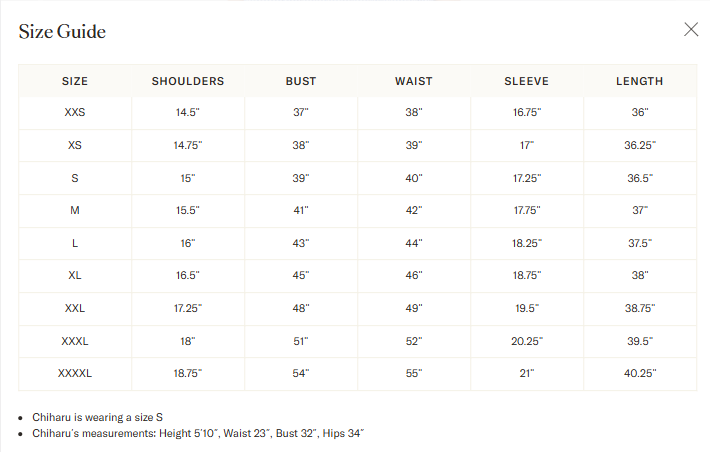Viewport: 710px width, 452px height.
Task: Click the 43" bust measurement for L
Action: point(301,243)
